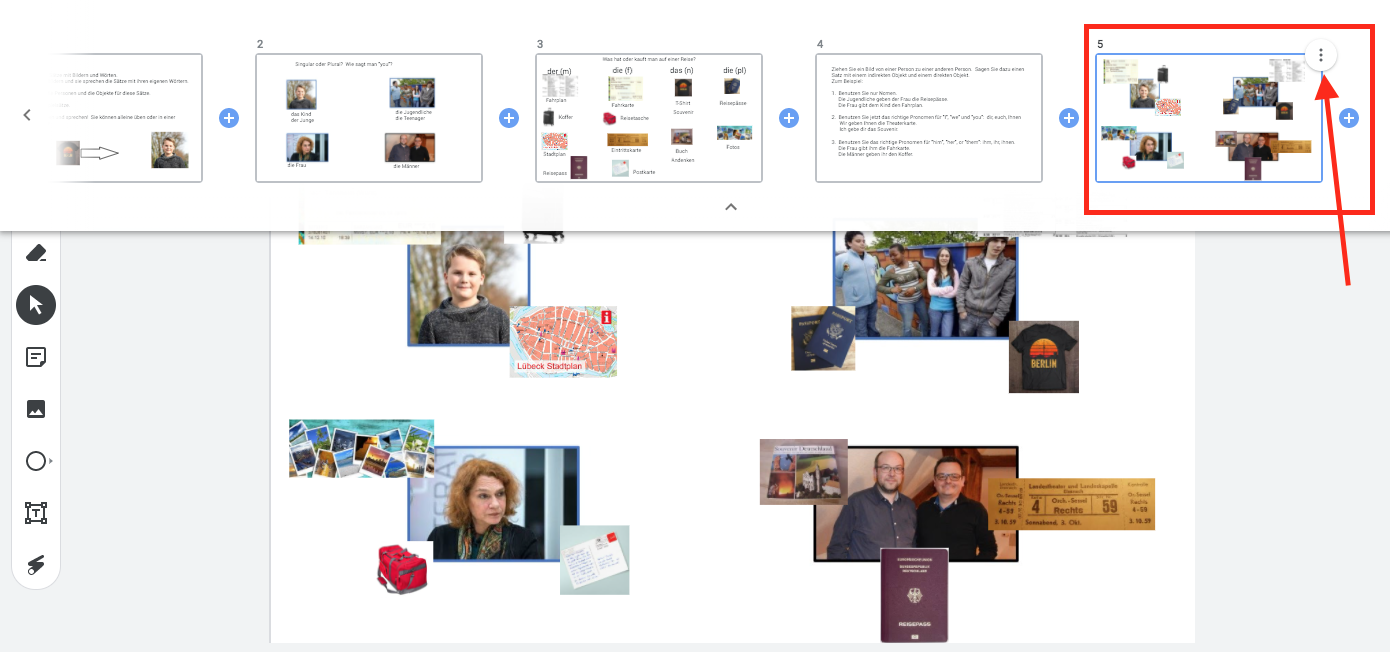1390x652 pixels.
Task: Activate the arrow Select tool
Action: click(36, 305)
